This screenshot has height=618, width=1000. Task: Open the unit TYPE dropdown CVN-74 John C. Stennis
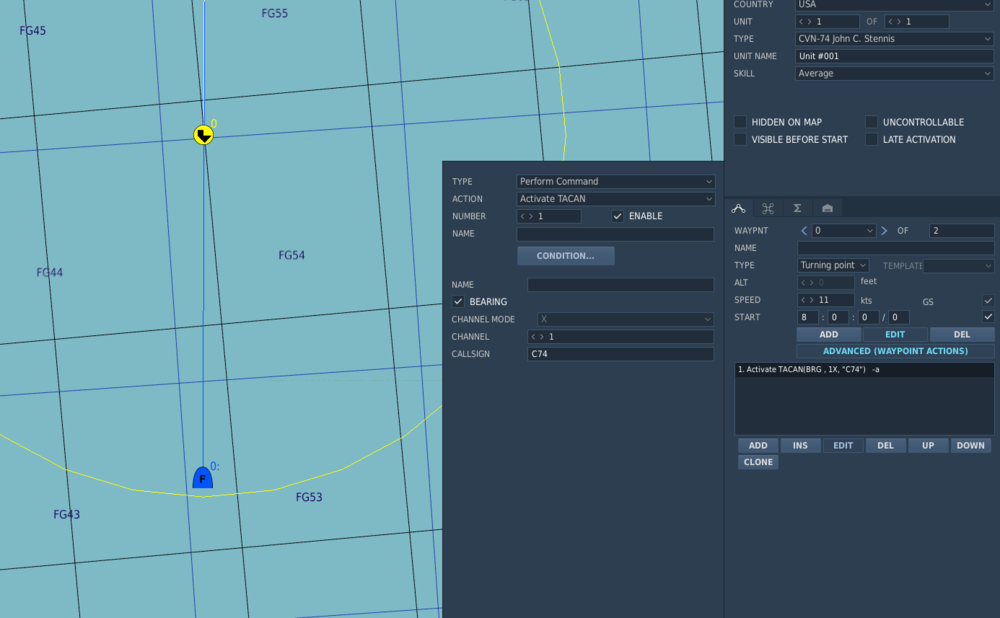click(x=894, y=39)
